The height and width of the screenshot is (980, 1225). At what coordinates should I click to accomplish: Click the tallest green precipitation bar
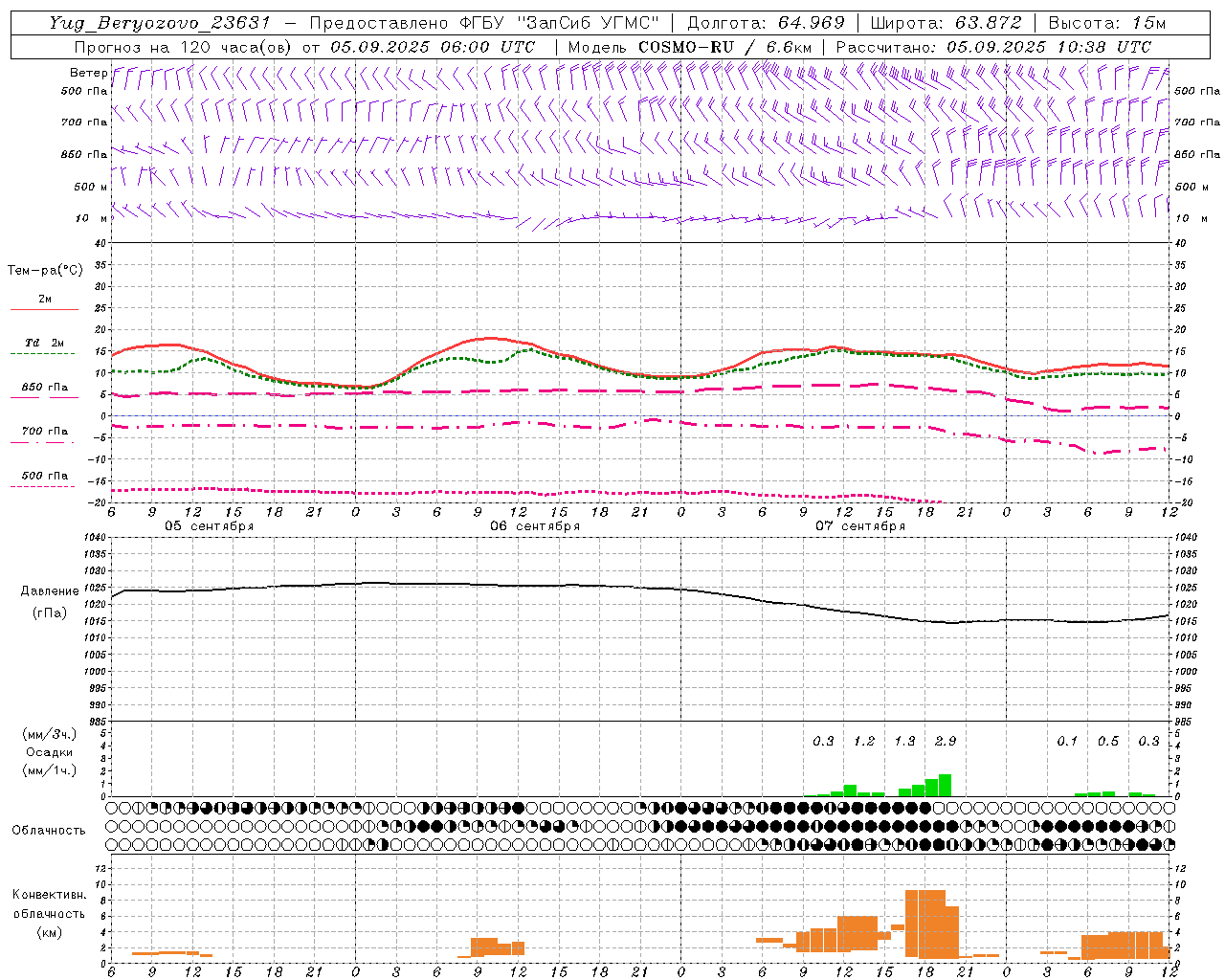pyautogui.click(x=945, y=785)
